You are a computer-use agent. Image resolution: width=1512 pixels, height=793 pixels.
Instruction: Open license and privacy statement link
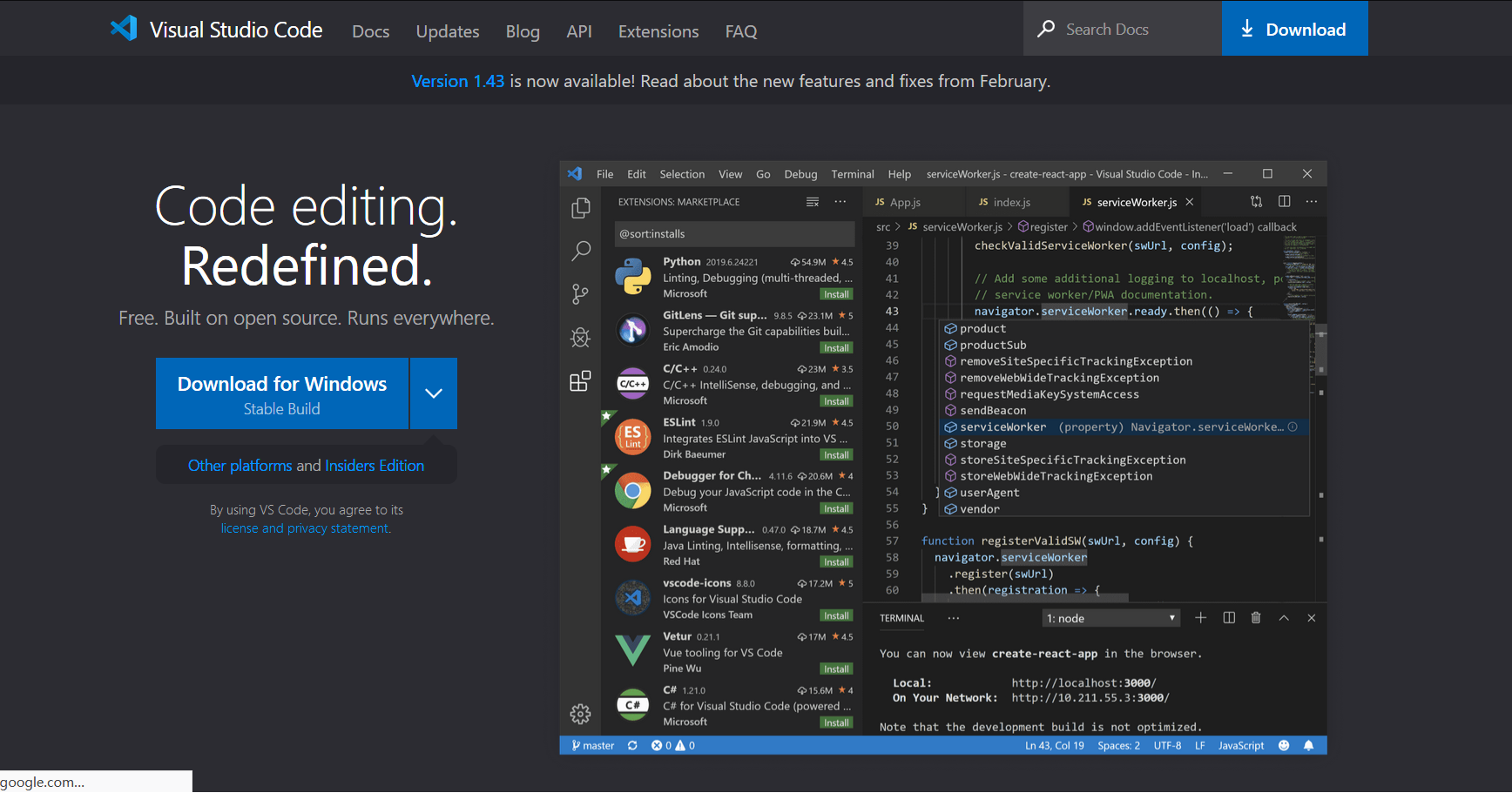[306, 528]
